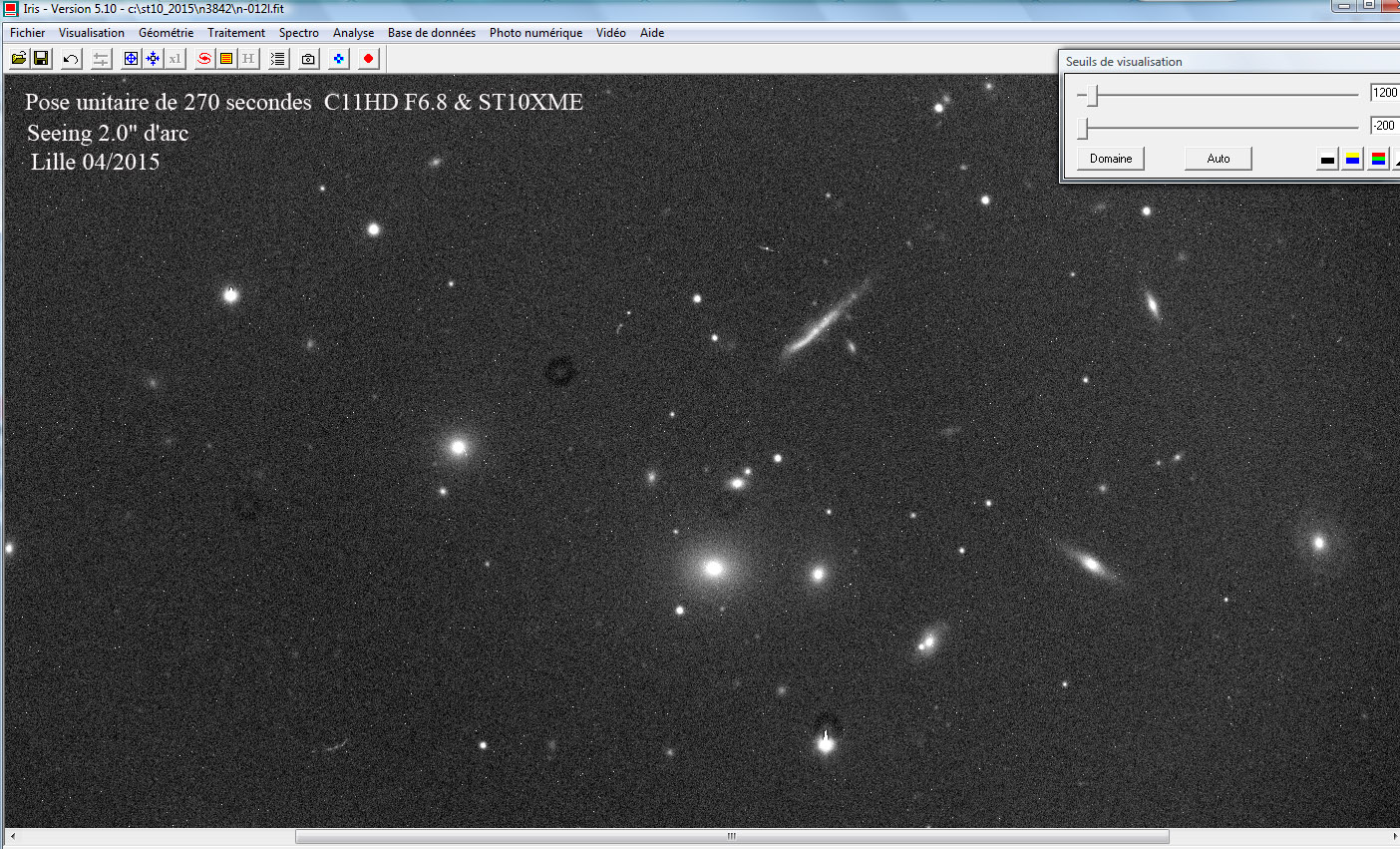
Task: Open the Aide menu
Action: coord(652,33)
